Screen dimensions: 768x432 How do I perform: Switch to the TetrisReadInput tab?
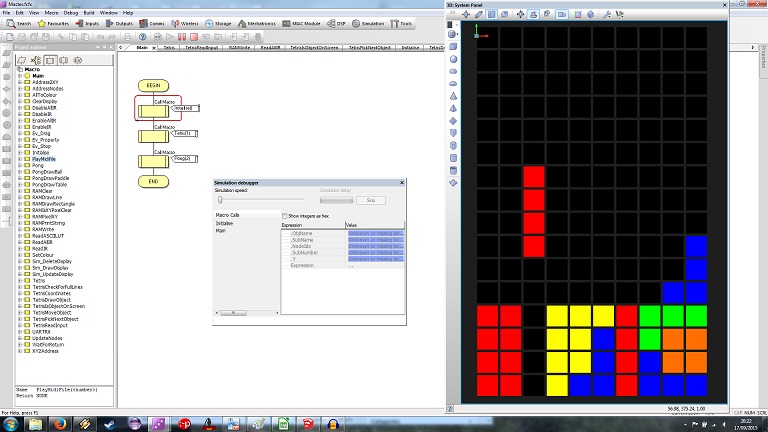pos(201,48)
